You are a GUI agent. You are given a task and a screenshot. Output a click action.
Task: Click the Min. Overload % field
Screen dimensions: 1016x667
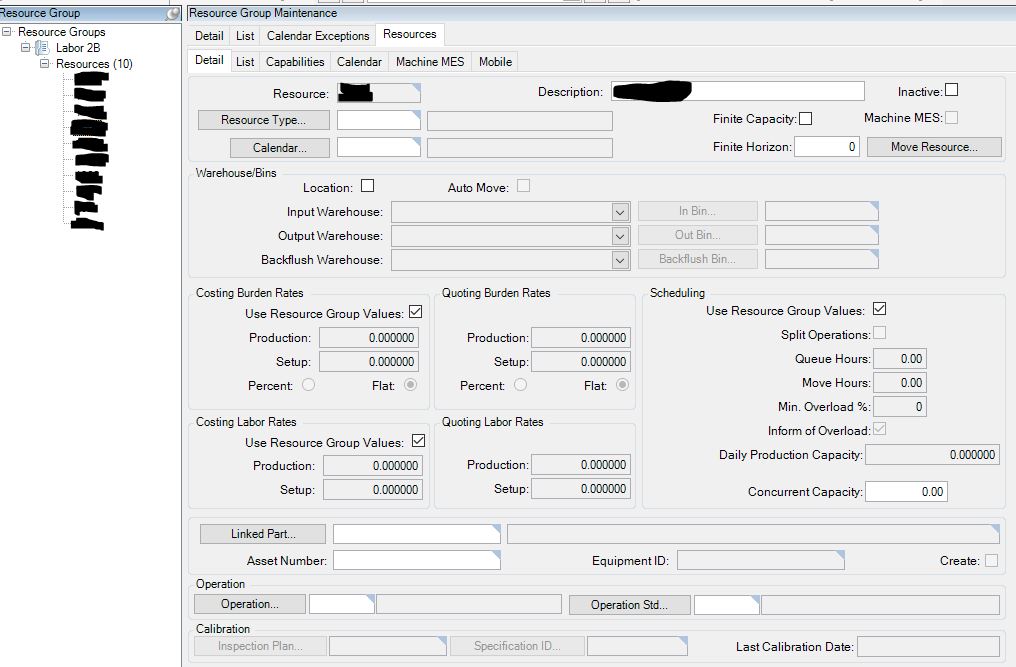click(x=900, y=406)
